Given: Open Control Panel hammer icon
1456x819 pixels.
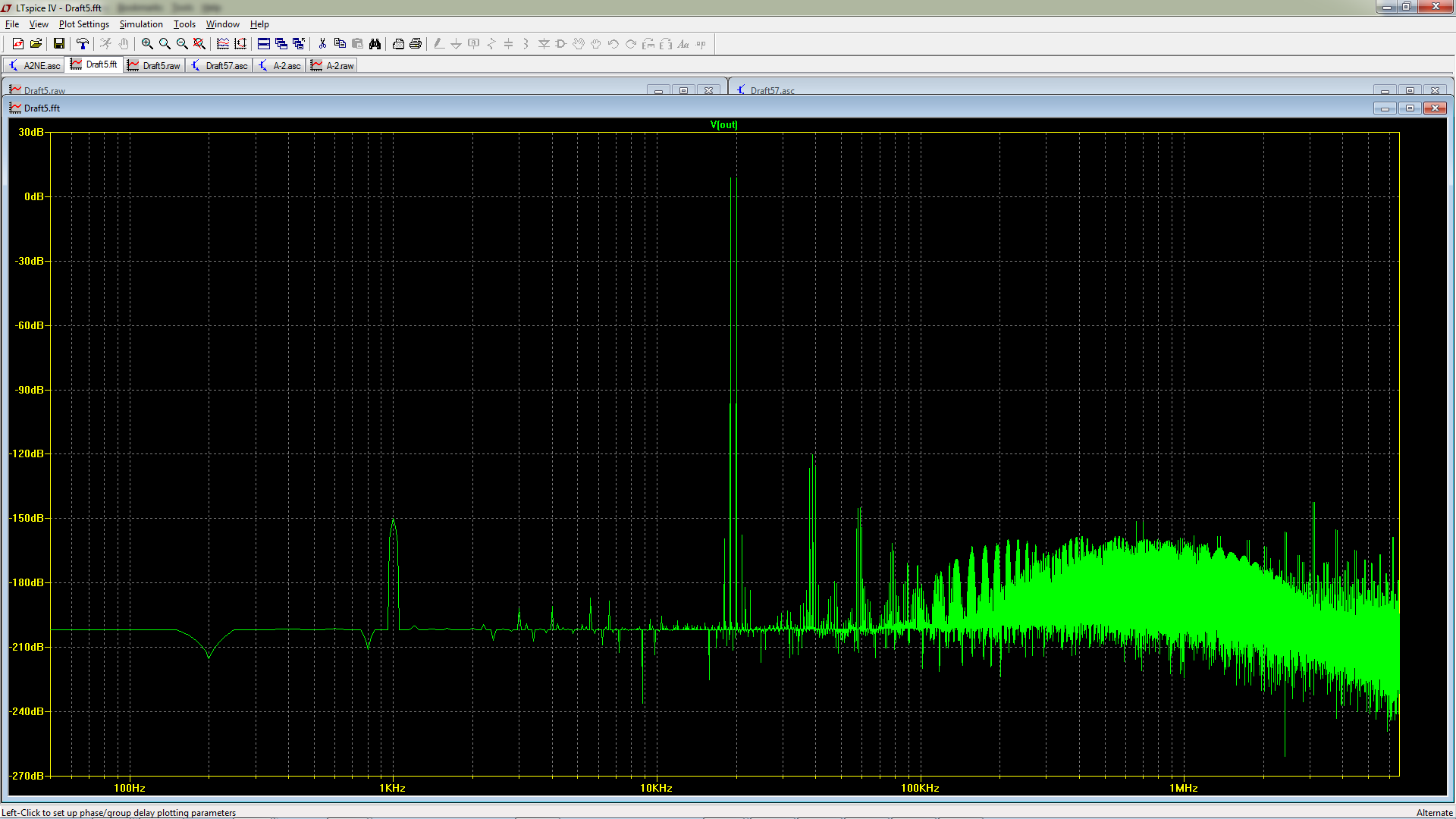Looking at the screenshot, I should click(83, 44).
